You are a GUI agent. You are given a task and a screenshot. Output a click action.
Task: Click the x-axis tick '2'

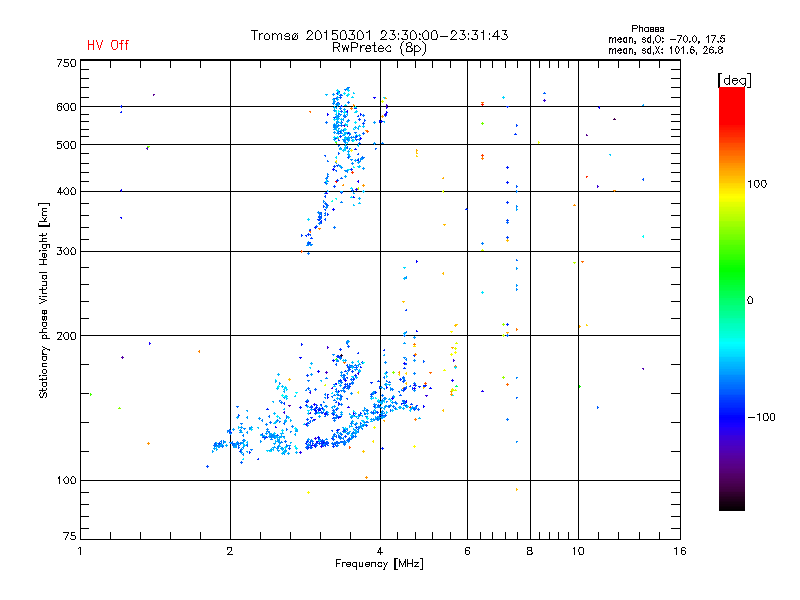[230, 551]
